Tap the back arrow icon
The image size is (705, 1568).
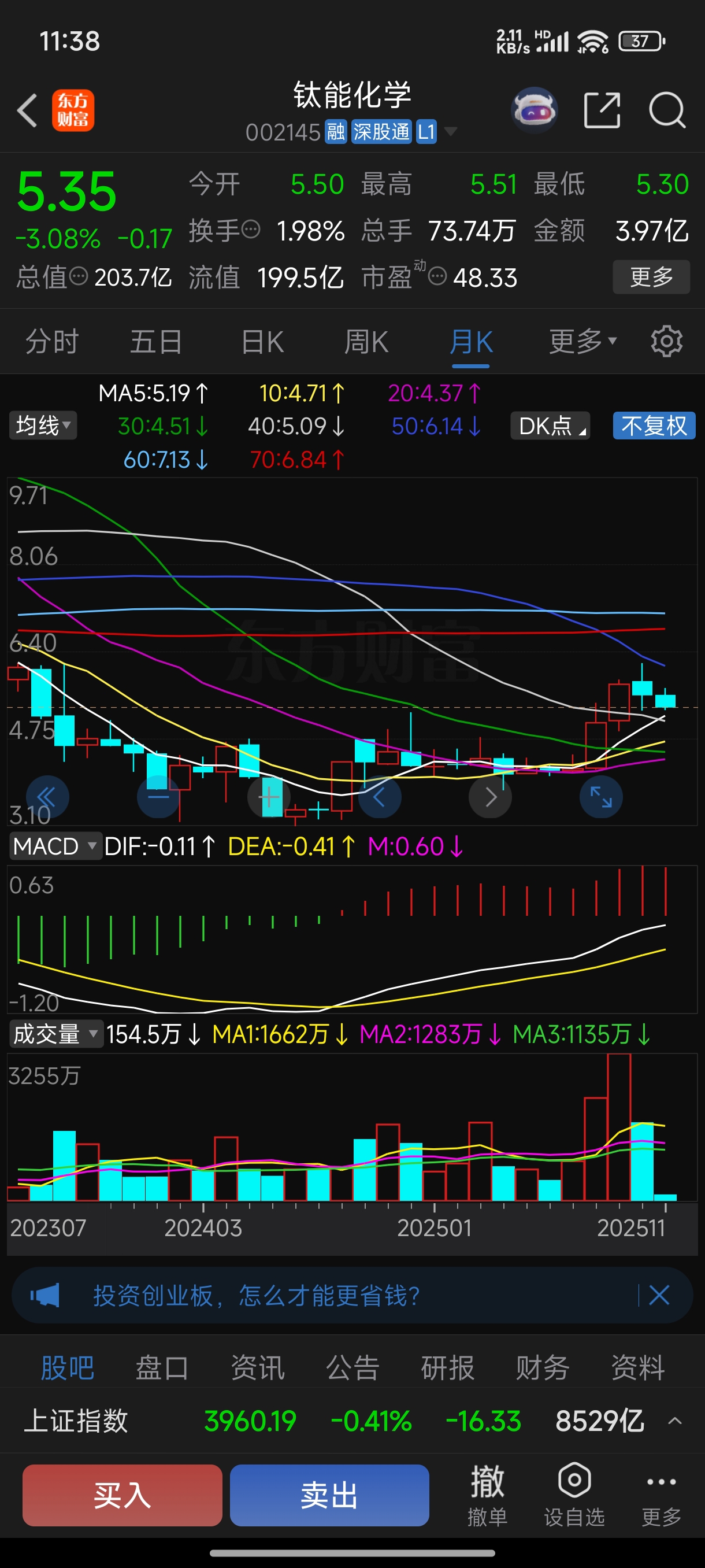(x=27, y=110)
